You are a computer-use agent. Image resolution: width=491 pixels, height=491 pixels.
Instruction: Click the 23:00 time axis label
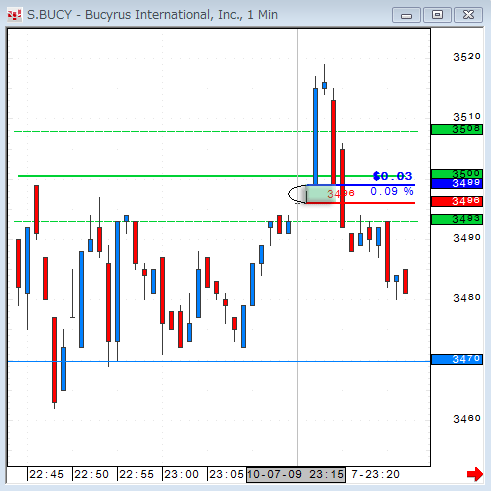pos(182,474)
